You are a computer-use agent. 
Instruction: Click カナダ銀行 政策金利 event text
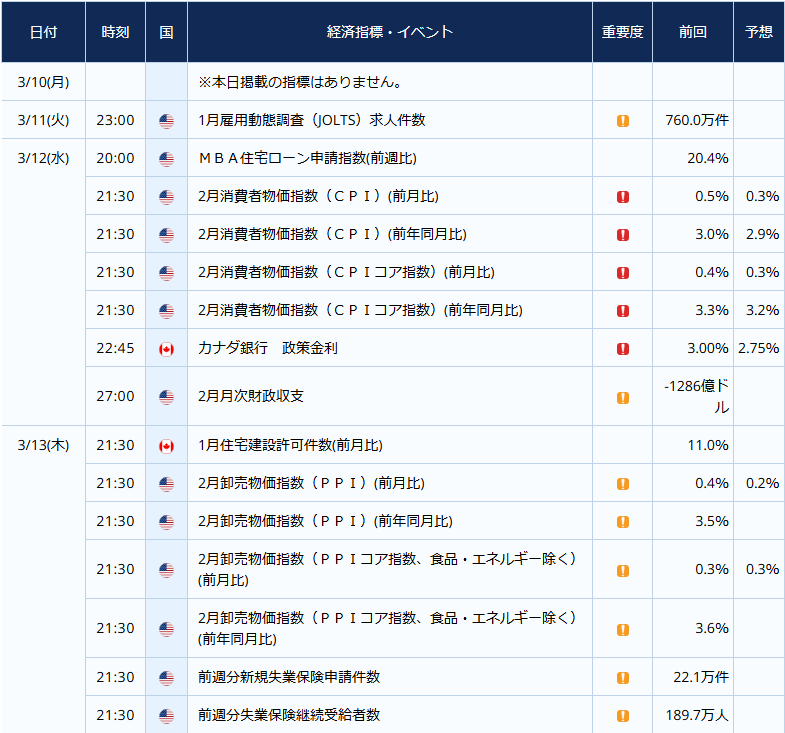click(268, 348)
